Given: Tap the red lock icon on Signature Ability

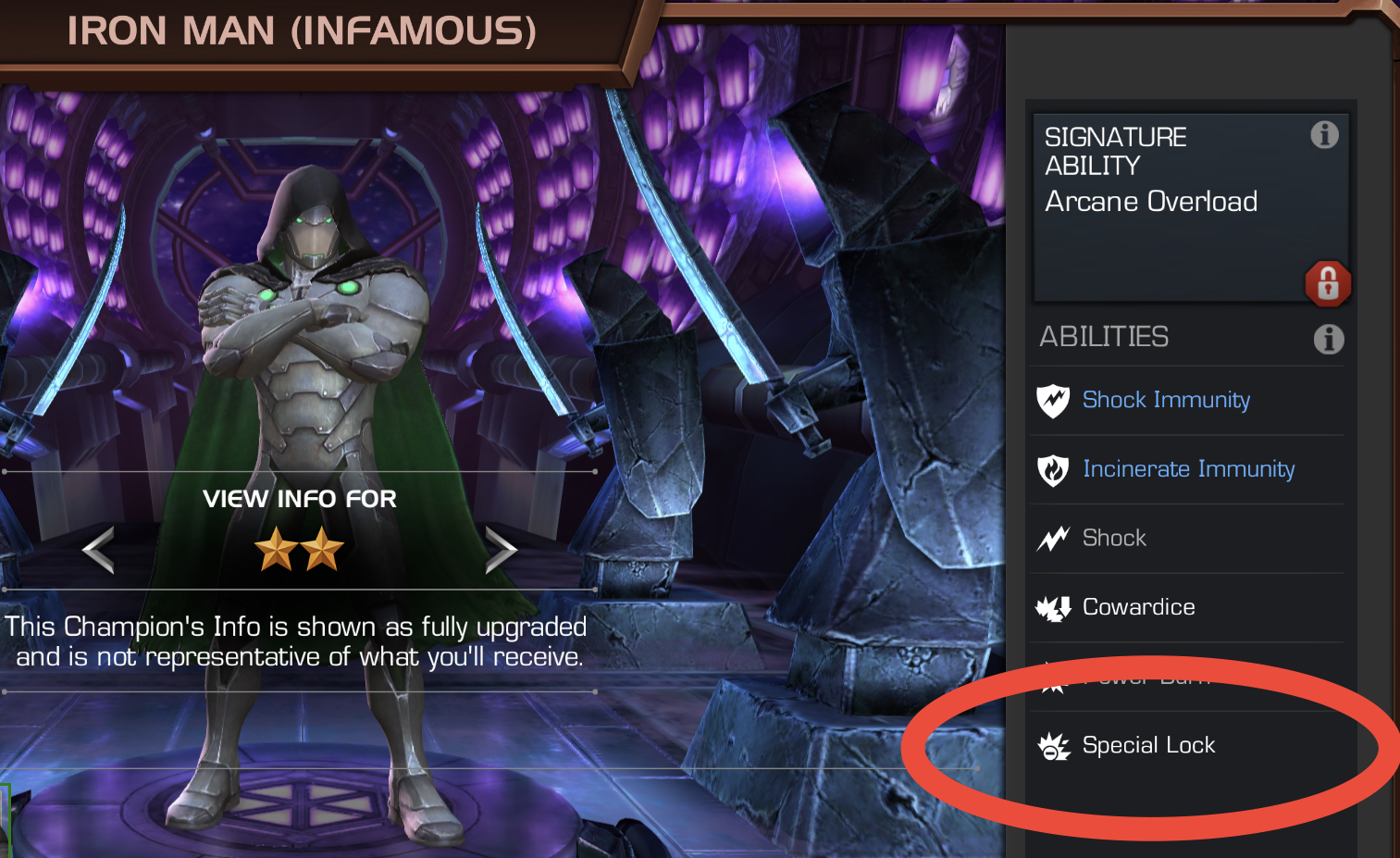Looking at the screenshot, I should coord(1328,283).
